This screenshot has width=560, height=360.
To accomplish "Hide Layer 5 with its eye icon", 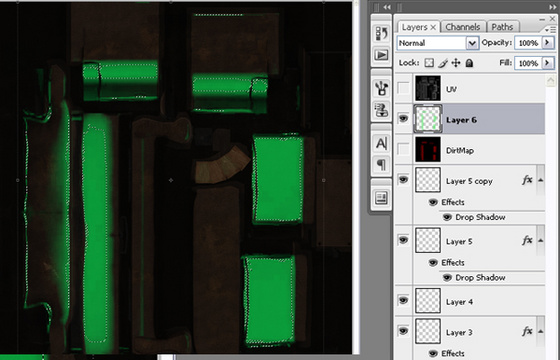I will (403, 240).
